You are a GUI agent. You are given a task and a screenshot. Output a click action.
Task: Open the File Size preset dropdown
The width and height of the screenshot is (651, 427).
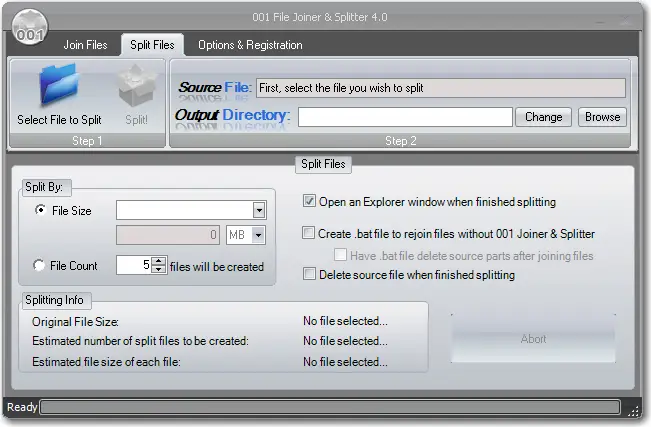[x=259, y=210]
